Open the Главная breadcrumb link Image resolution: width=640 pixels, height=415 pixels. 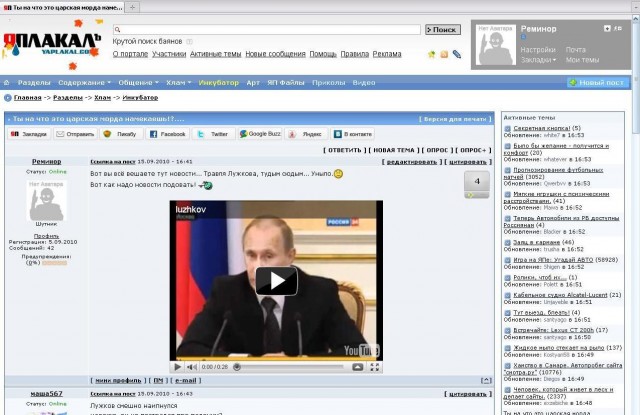(x=27, y=98)
